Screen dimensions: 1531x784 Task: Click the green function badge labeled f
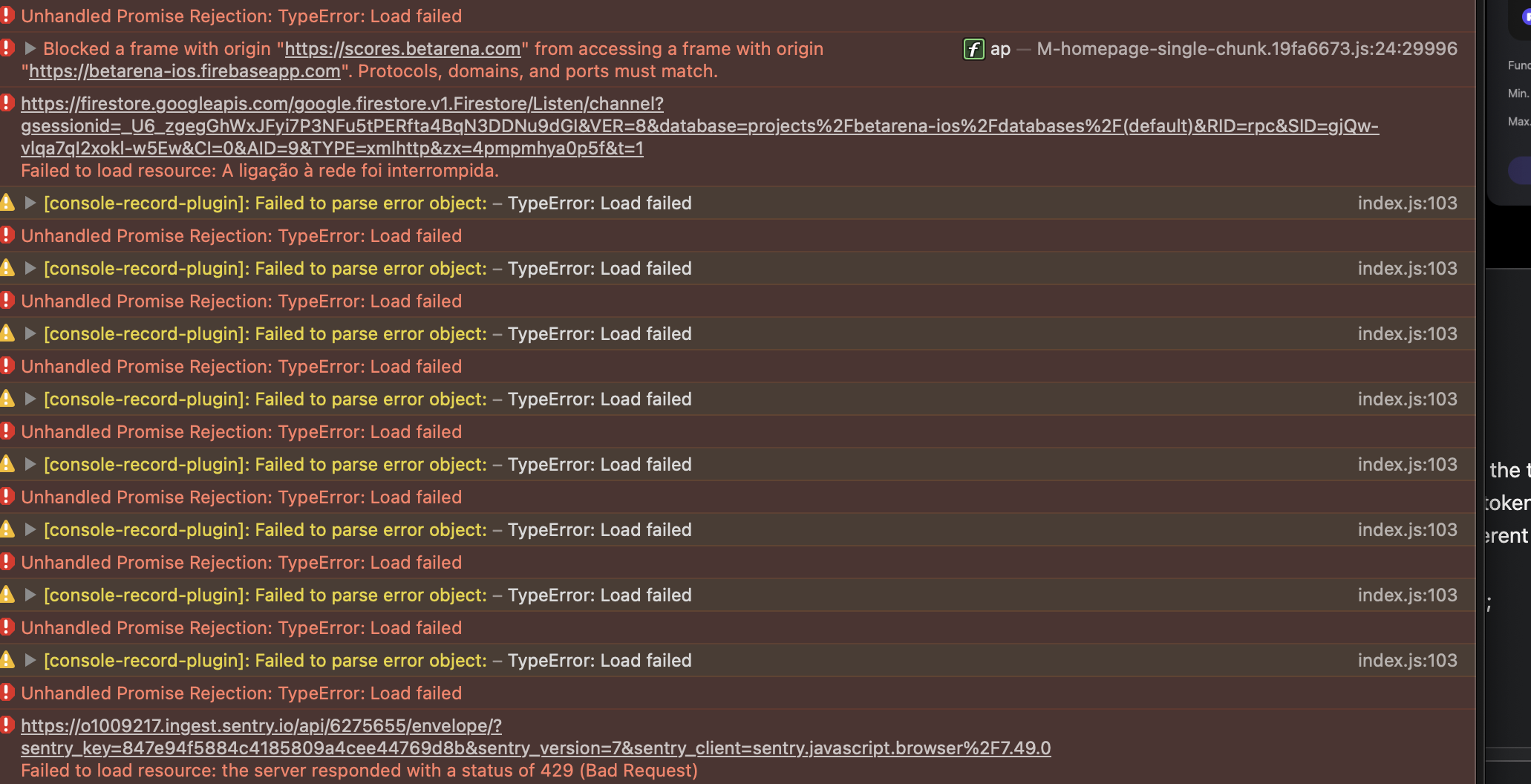[x=973, y=49]
